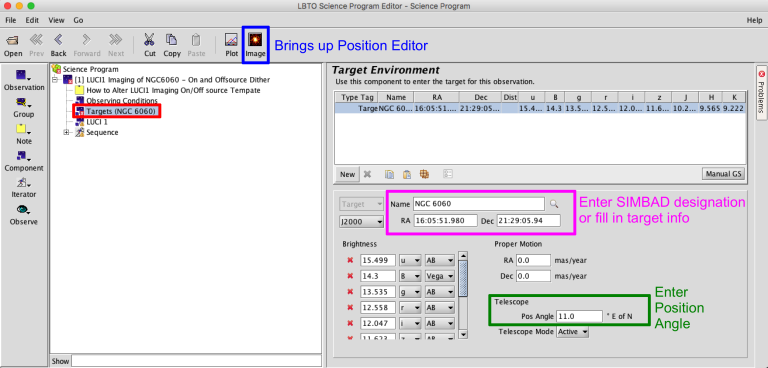
Task: Copy target coordinates icon next to delete
Action: click(390, 174)
